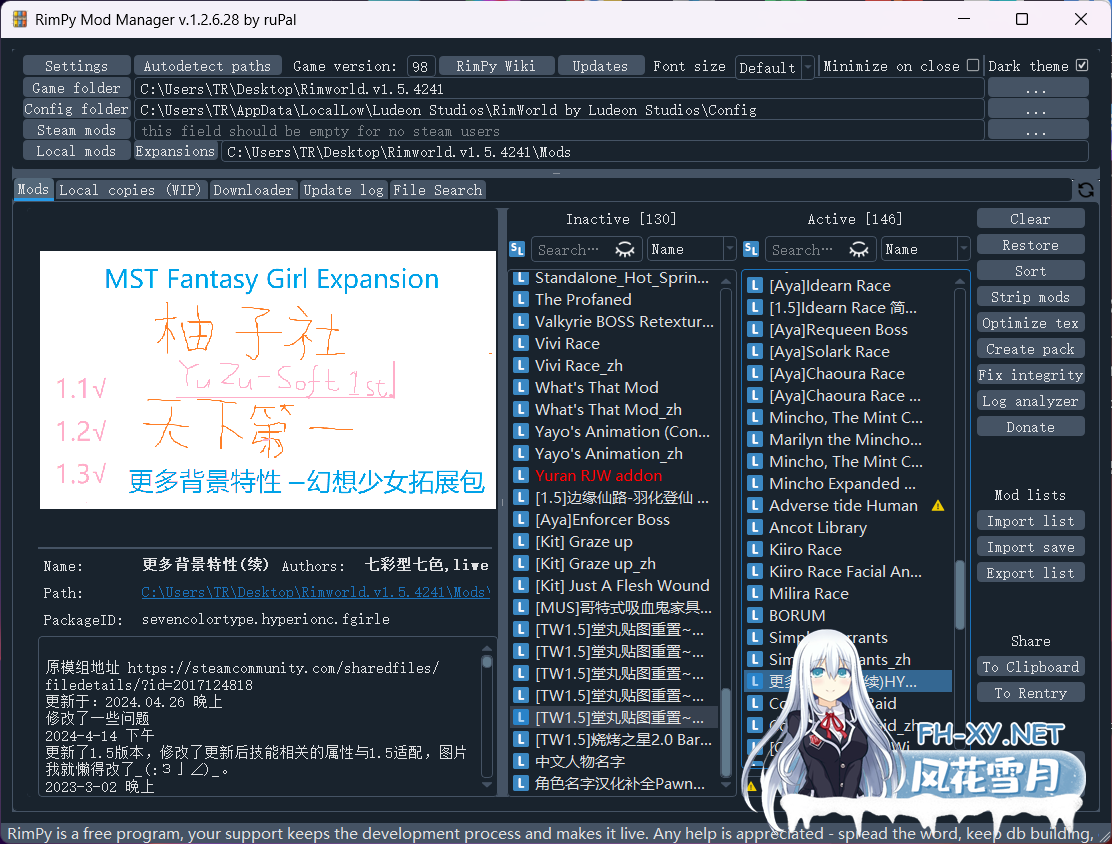Viewport: 1112px width, 844px height.
Task: Click the L icon next to Kiiro Race
Action: [x=755, y=550]
